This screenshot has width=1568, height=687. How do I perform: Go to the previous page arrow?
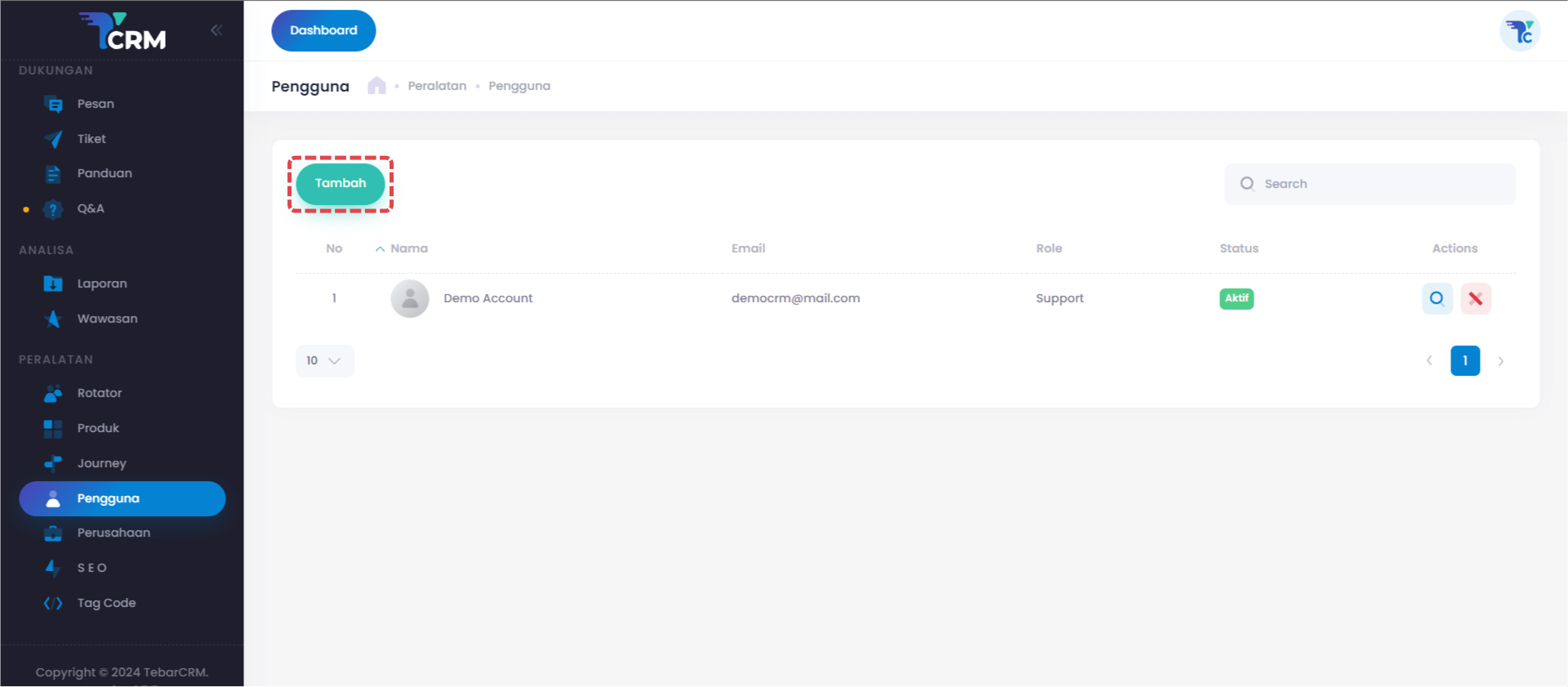(1429, 361)
